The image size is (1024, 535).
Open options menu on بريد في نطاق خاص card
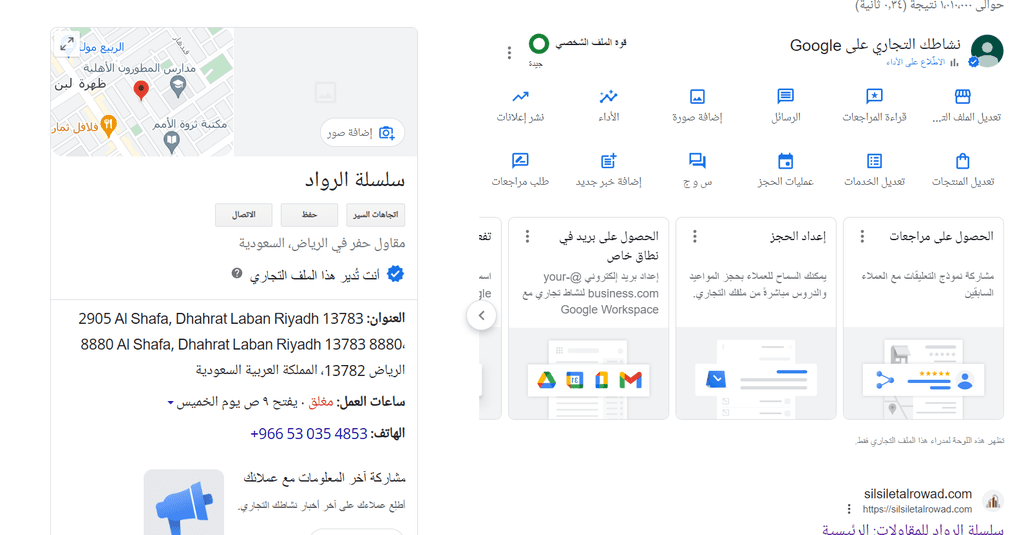click(x=528, y=236)
